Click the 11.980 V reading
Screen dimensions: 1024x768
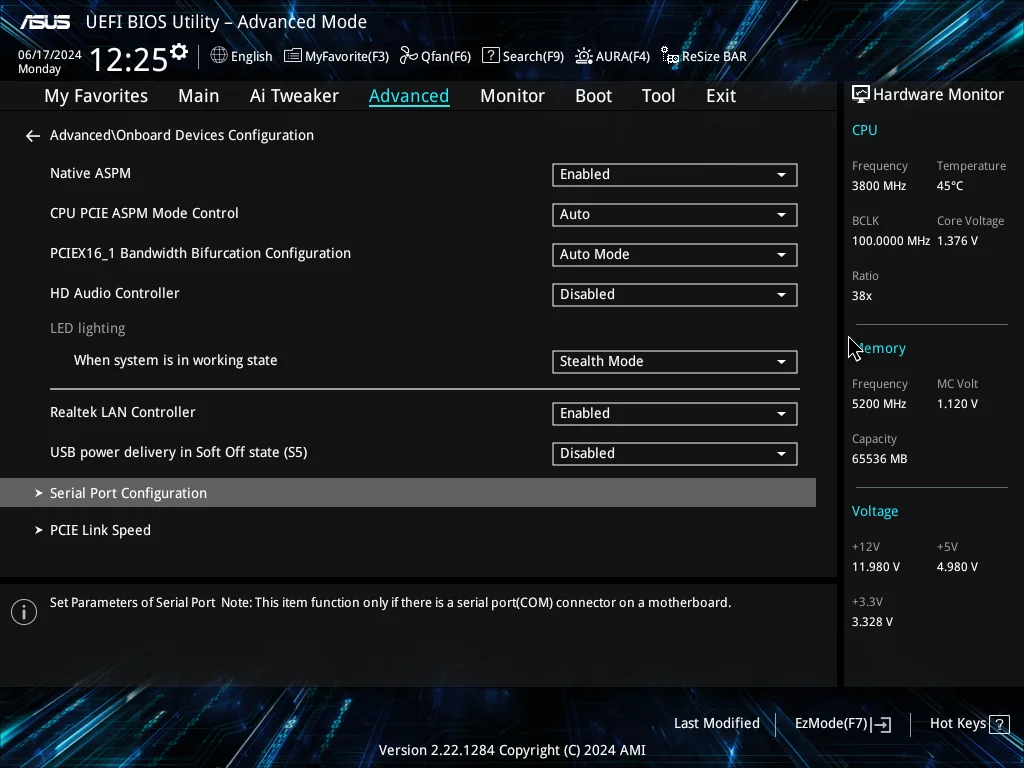[x=876, y=567]
